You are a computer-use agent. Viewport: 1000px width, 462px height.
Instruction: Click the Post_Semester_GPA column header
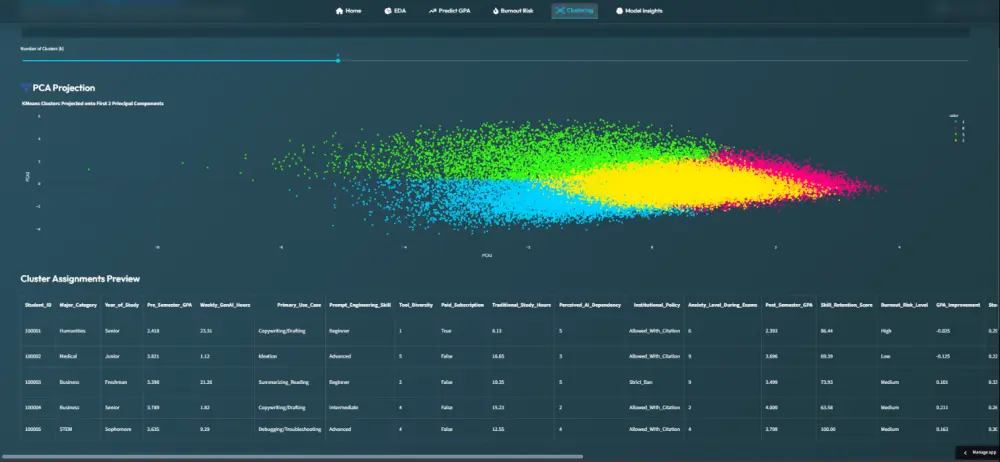pyautogui.click(x=789, y=306)
